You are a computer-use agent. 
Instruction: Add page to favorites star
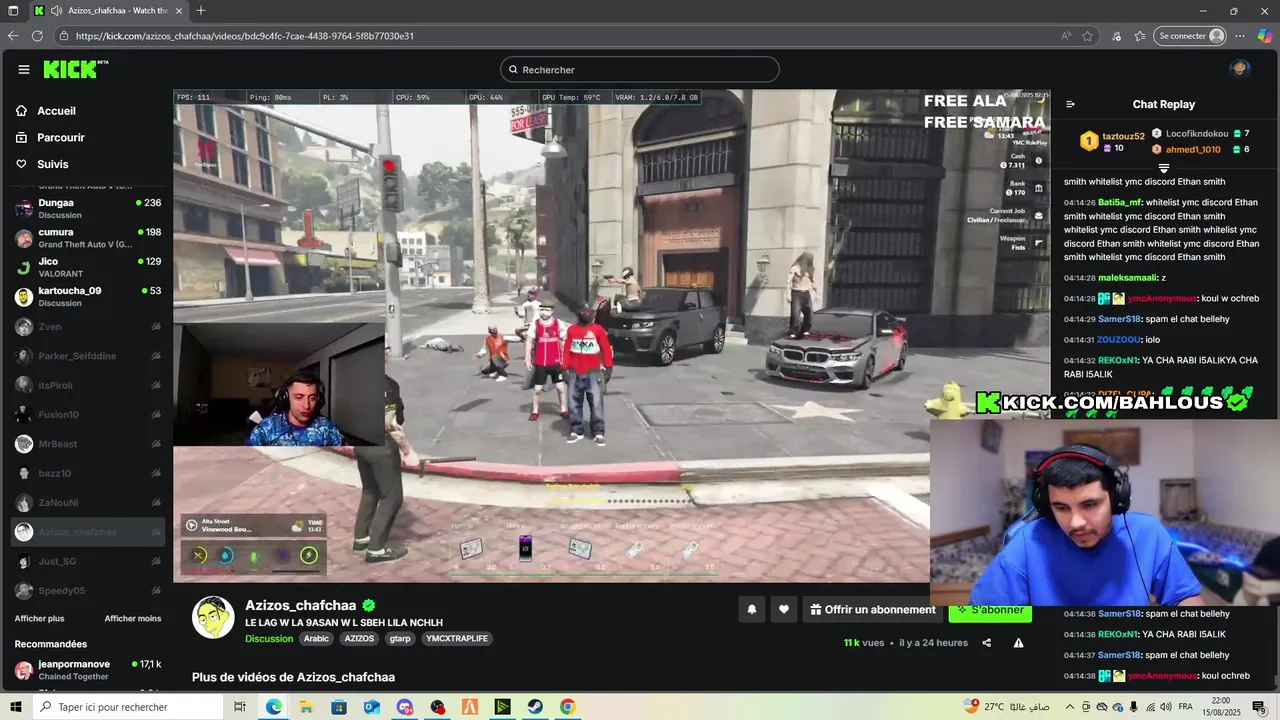(1088, 36)
